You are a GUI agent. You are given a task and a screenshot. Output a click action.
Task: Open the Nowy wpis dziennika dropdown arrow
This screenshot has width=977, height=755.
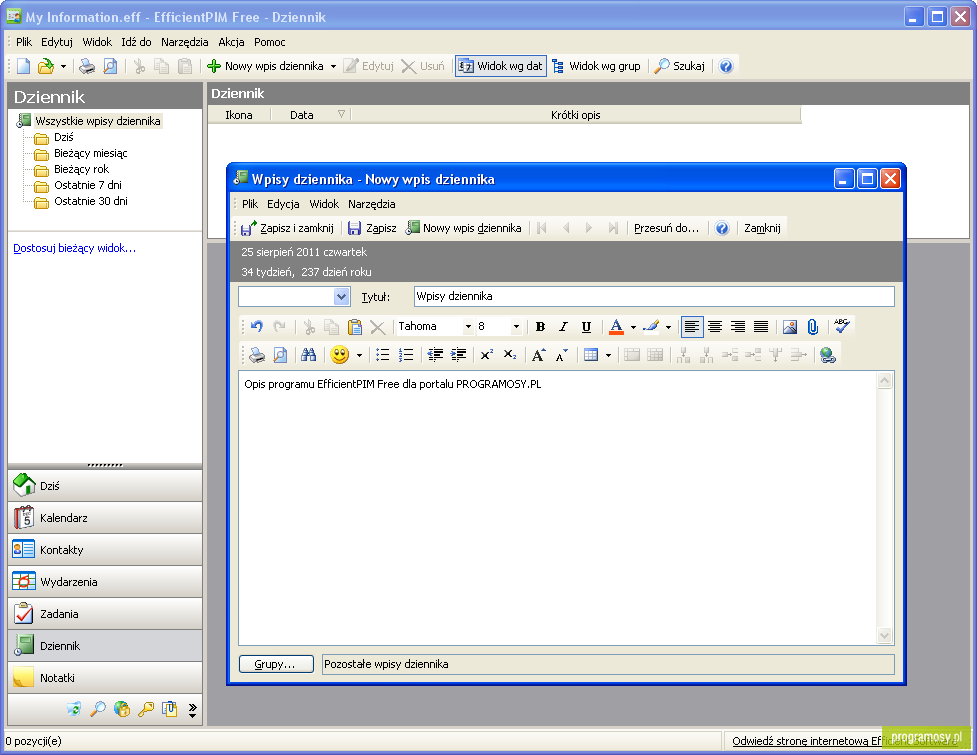(333, 67)
